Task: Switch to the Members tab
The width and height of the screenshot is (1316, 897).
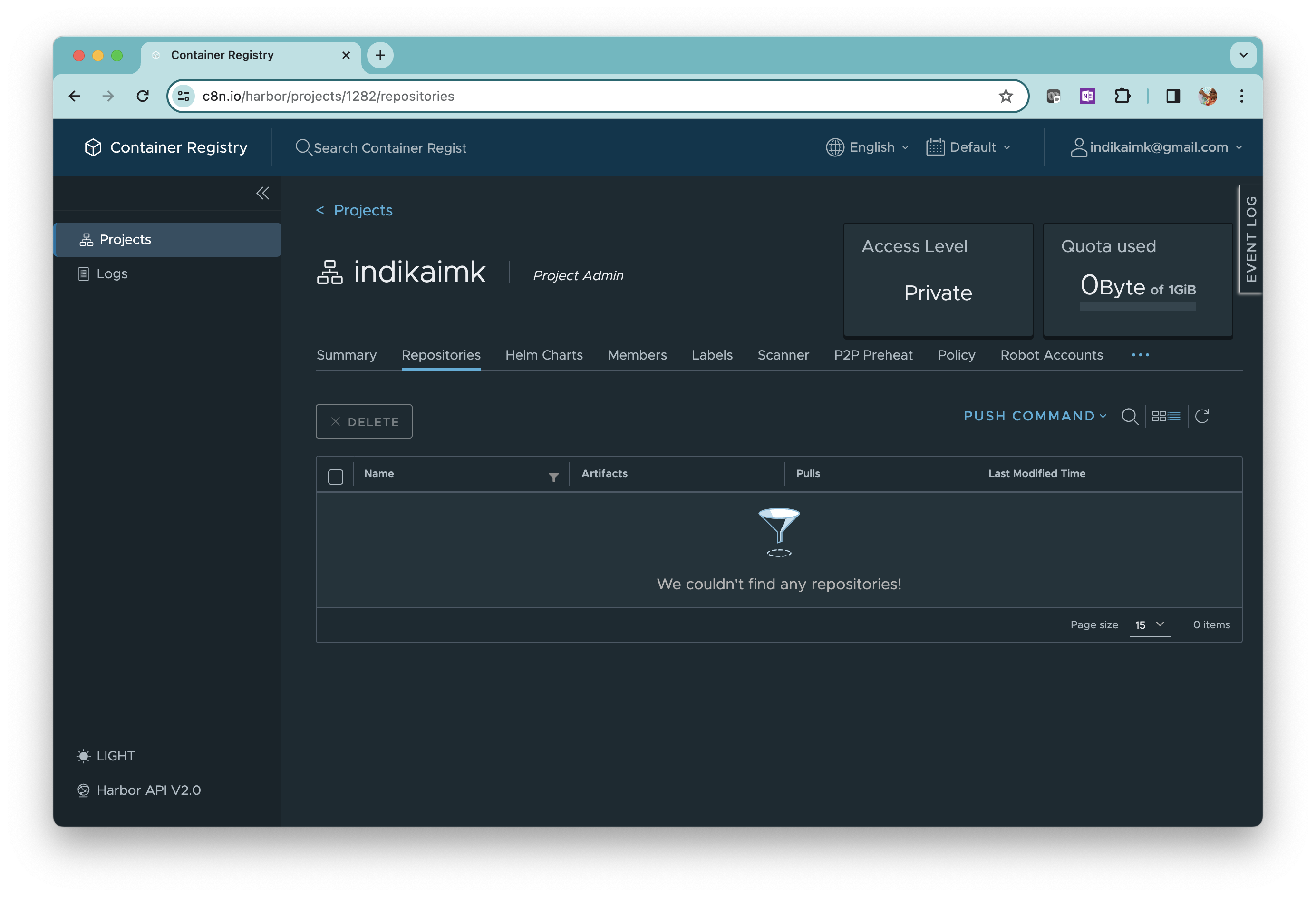Action: point(637,355)
